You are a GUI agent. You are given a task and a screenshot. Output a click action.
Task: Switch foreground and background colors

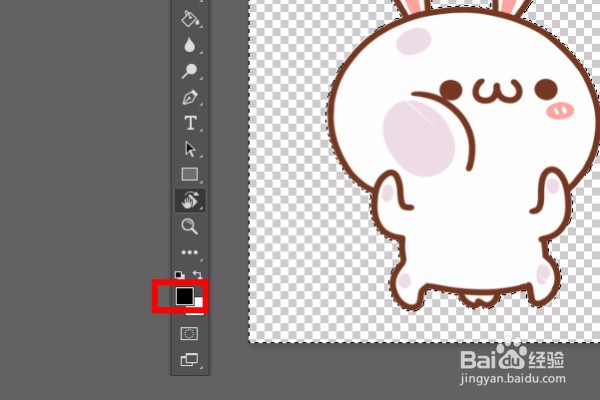[x=197, y=274]
